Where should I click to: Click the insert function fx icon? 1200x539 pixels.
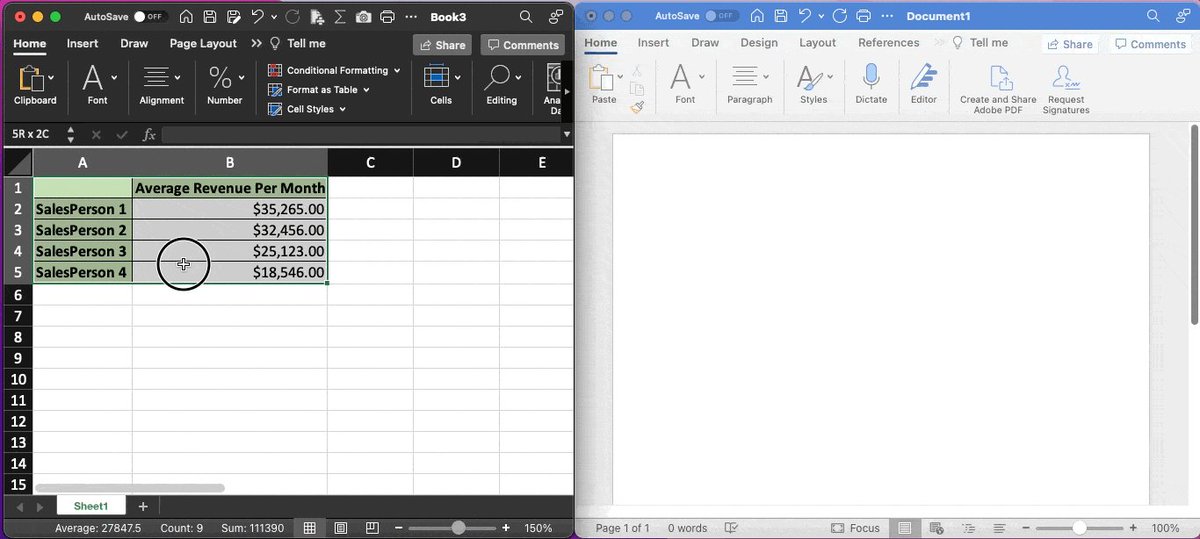149,134
